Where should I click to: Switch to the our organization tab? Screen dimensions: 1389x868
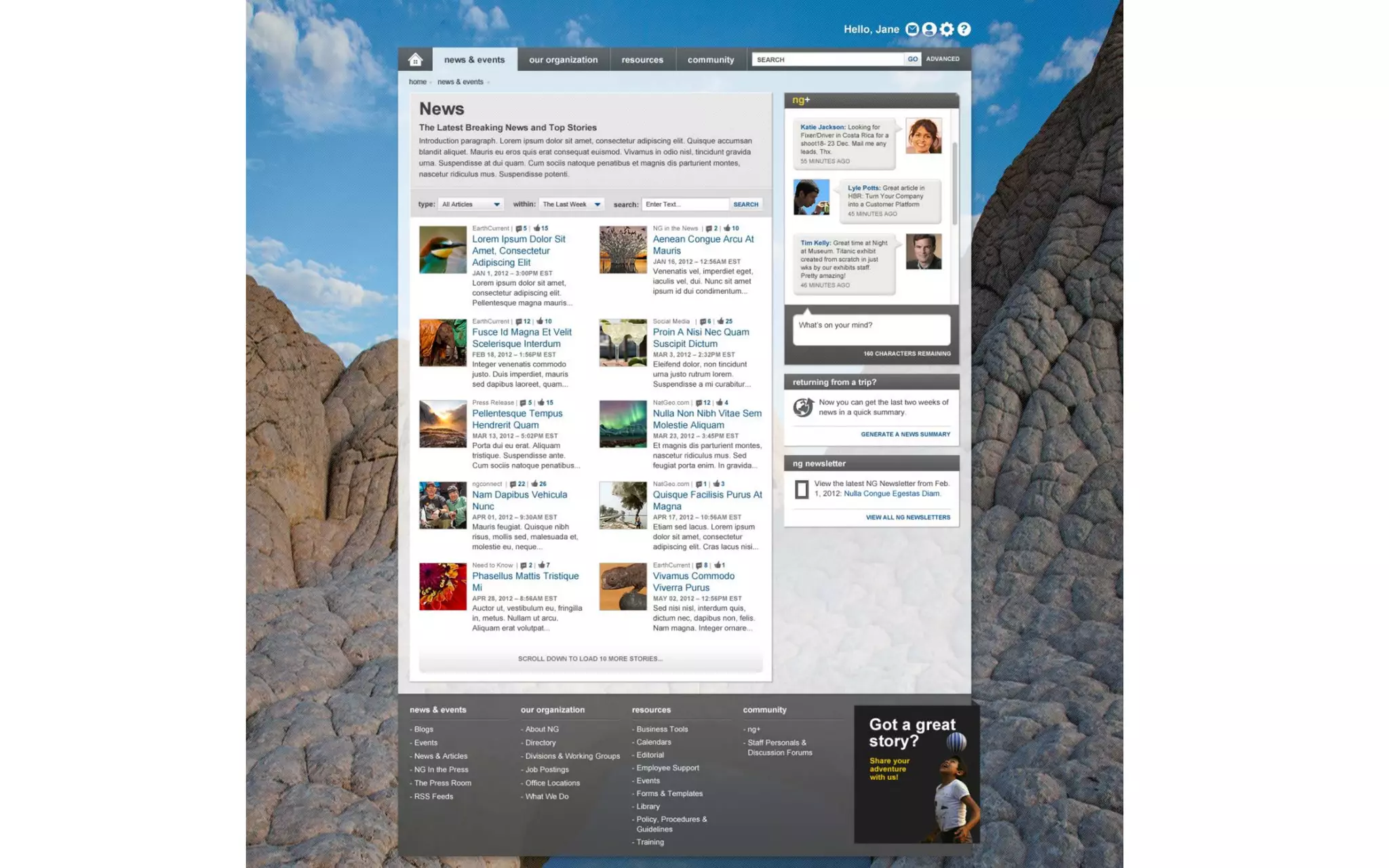tap(563, 60)
